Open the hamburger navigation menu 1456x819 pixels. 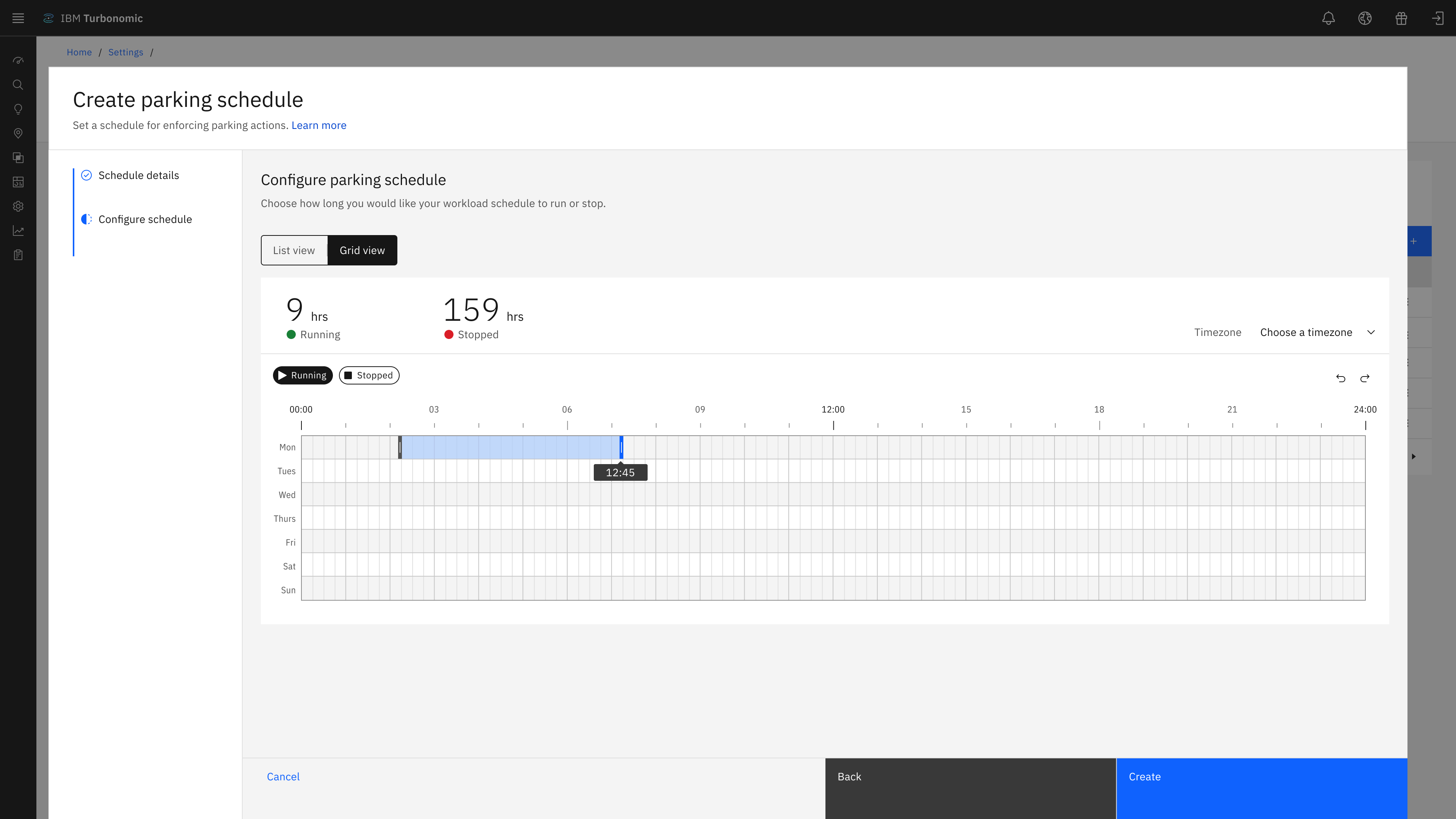point(18,18)
